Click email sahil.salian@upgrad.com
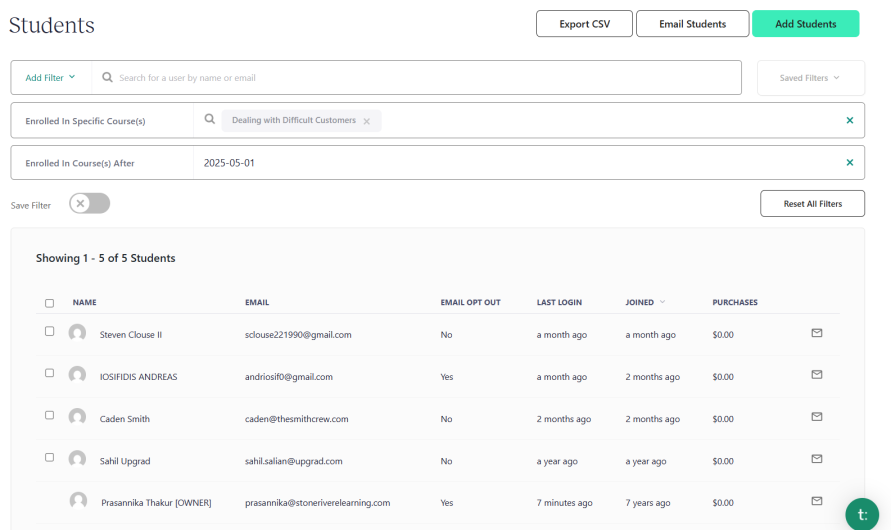The image size is (891, 530). (294, 461)
